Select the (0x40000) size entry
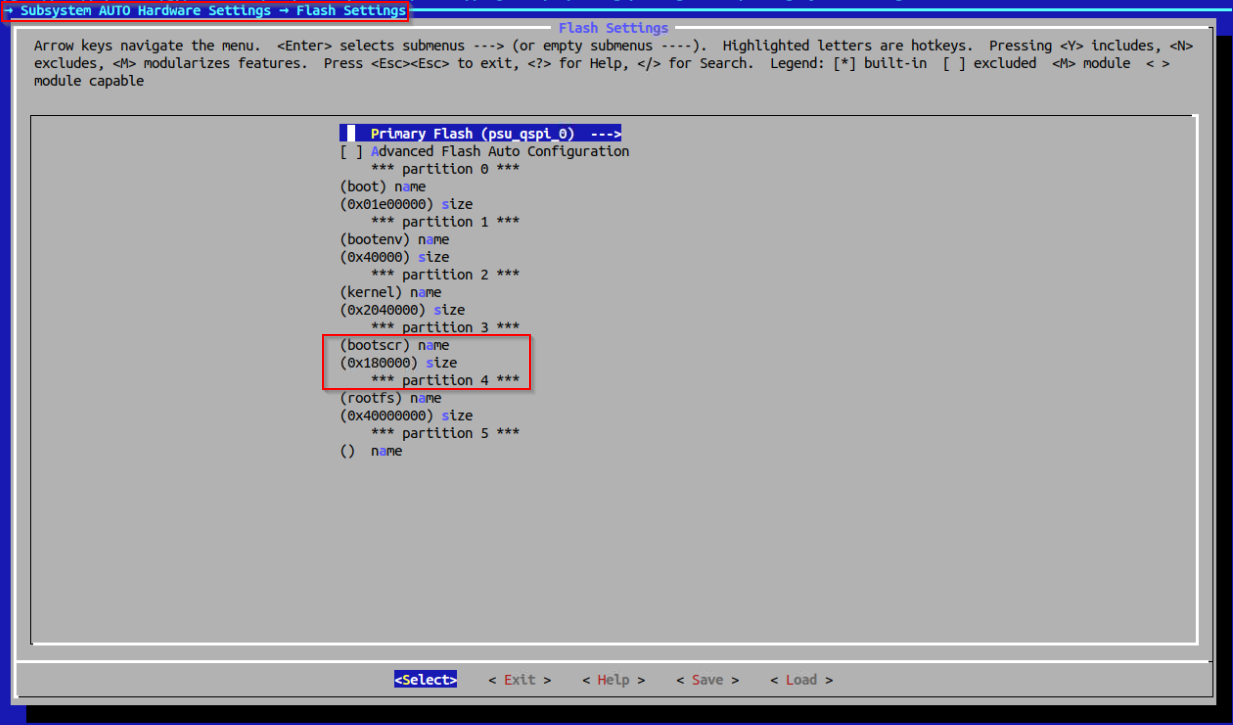 (394, 257)
